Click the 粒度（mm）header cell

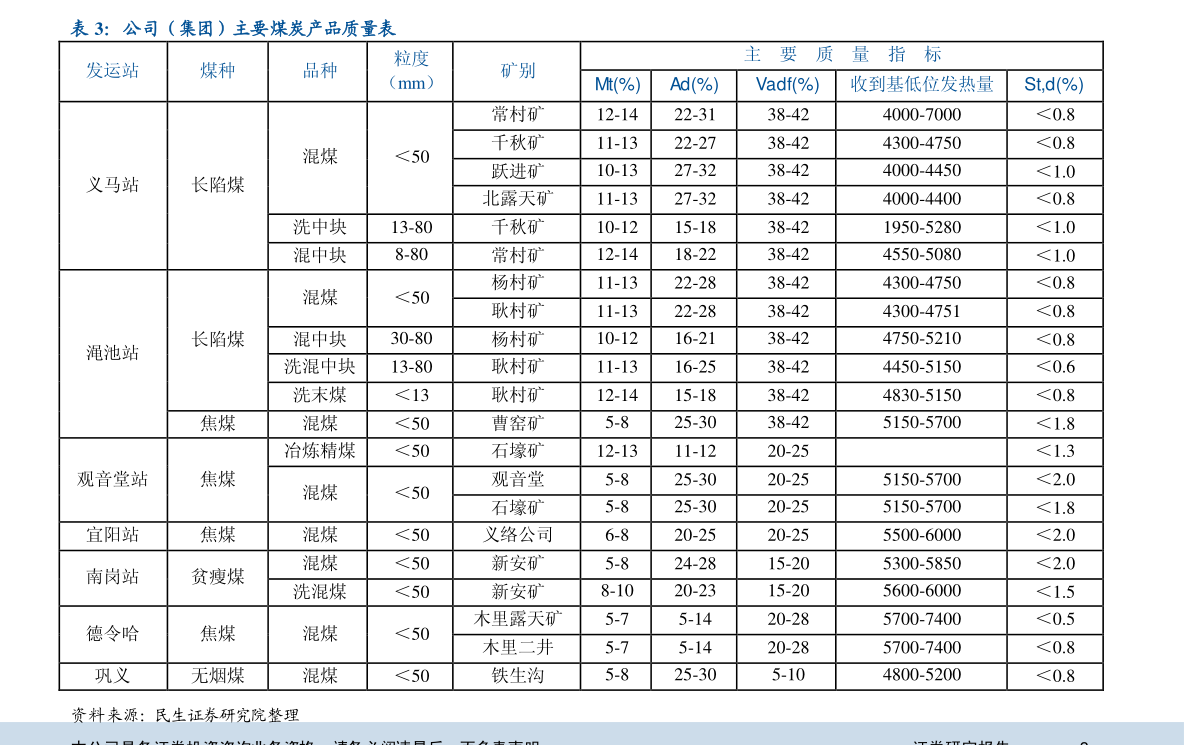[x=411, y=71]
